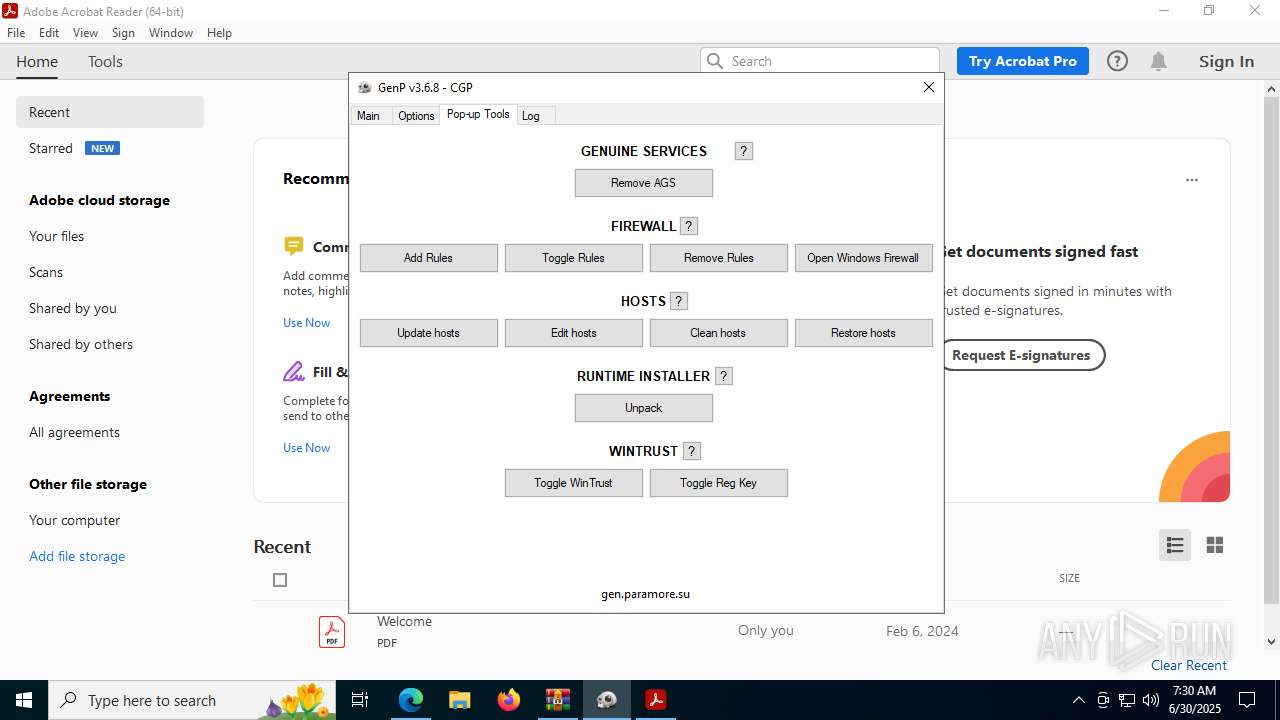Click the Restore hosts button
Image resolution: width=1280 pixels, height=720 pixels.
(x=864, y=333)
